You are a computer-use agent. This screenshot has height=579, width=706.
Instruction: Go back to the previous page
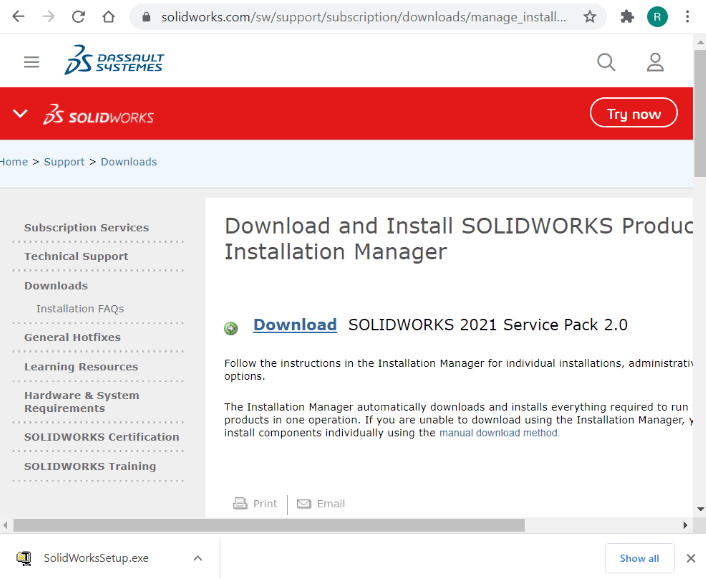[18, 17]
